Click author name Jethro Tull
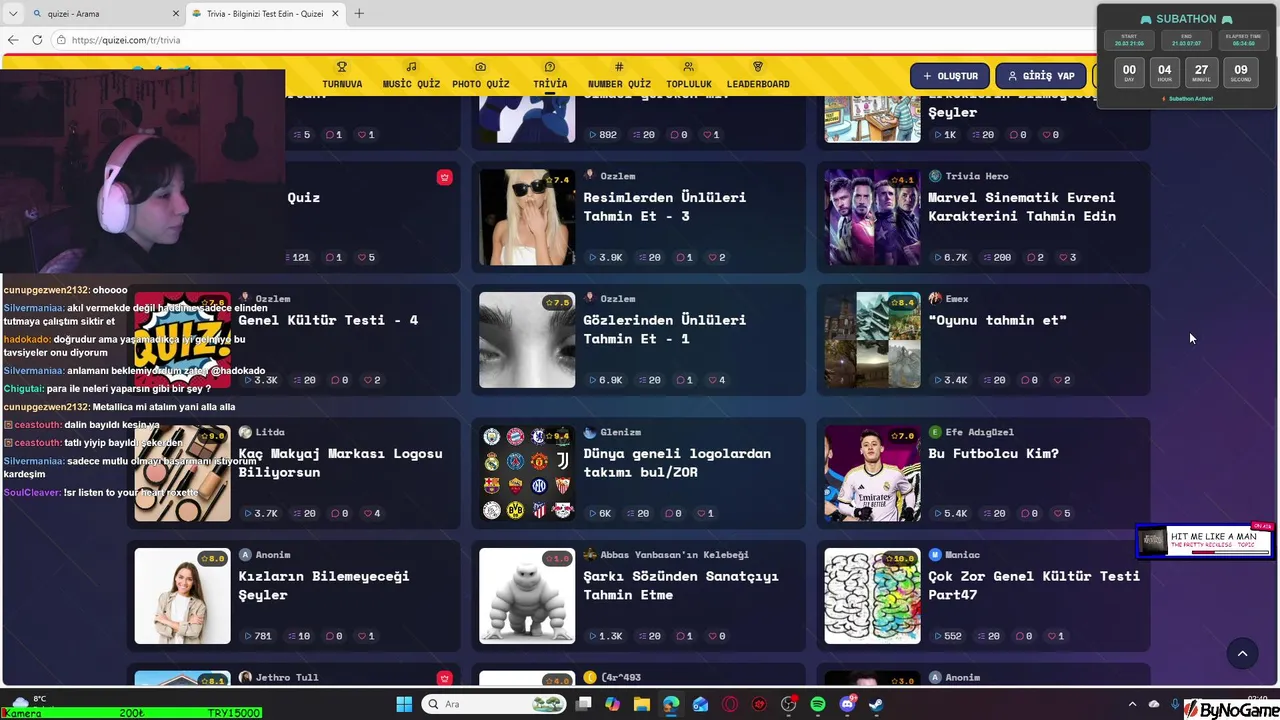Viewport: 1280px width, 720px height. (x=286, y=677)
